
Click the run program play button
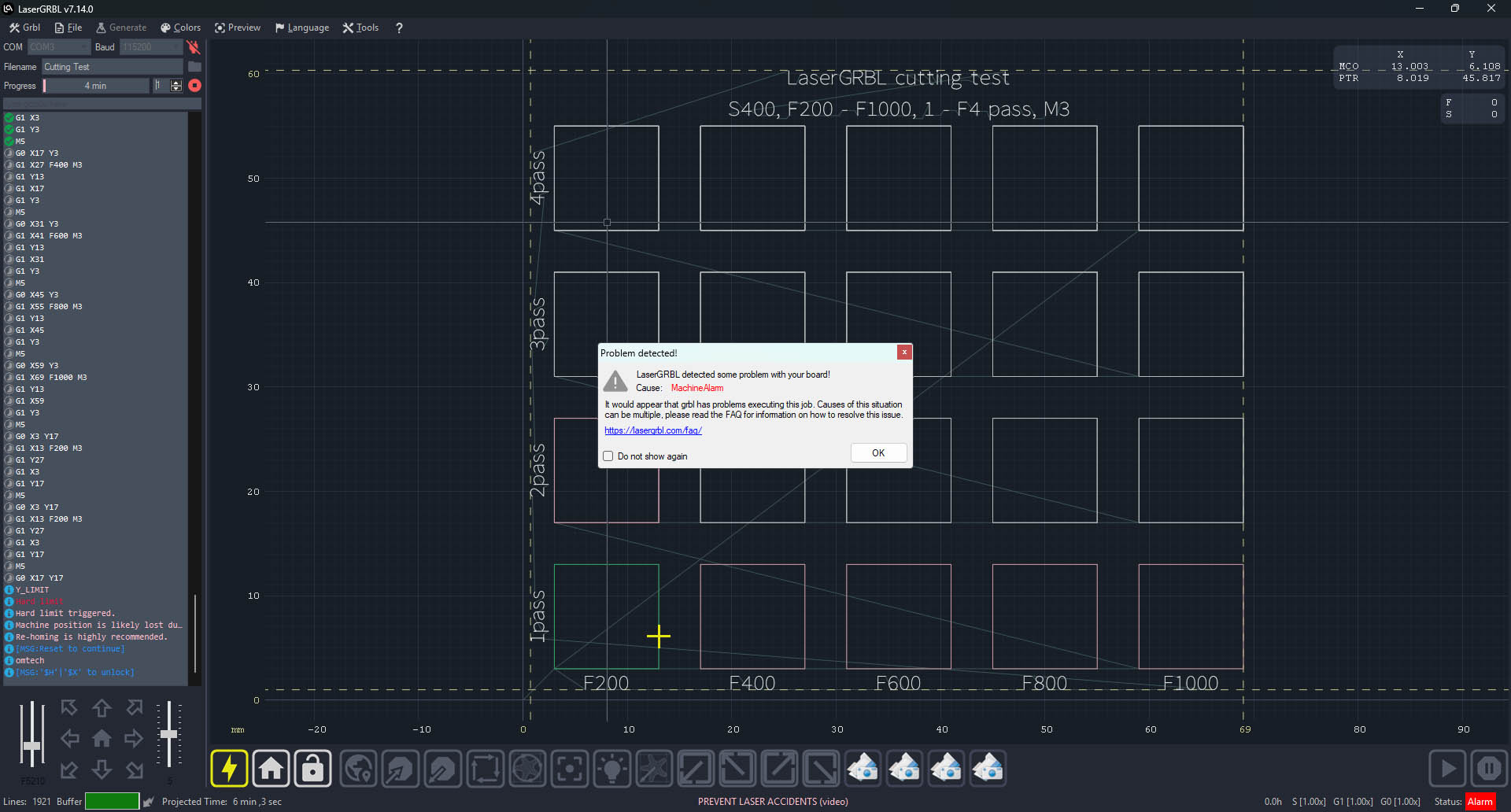coord(1447,768)
